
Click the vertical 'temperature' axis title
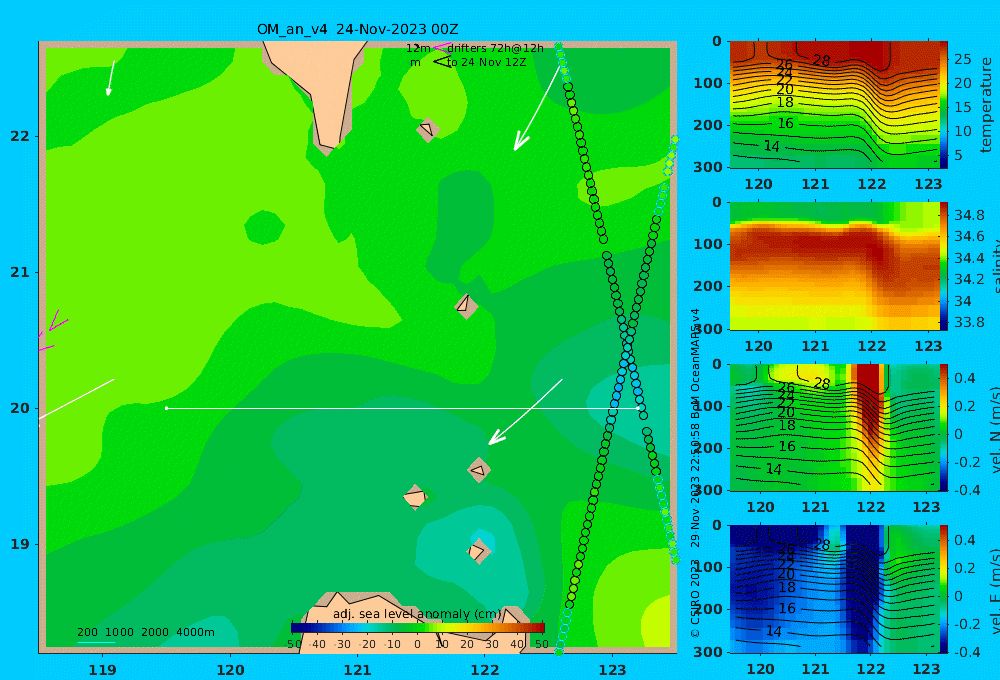(x=987, y=105)
